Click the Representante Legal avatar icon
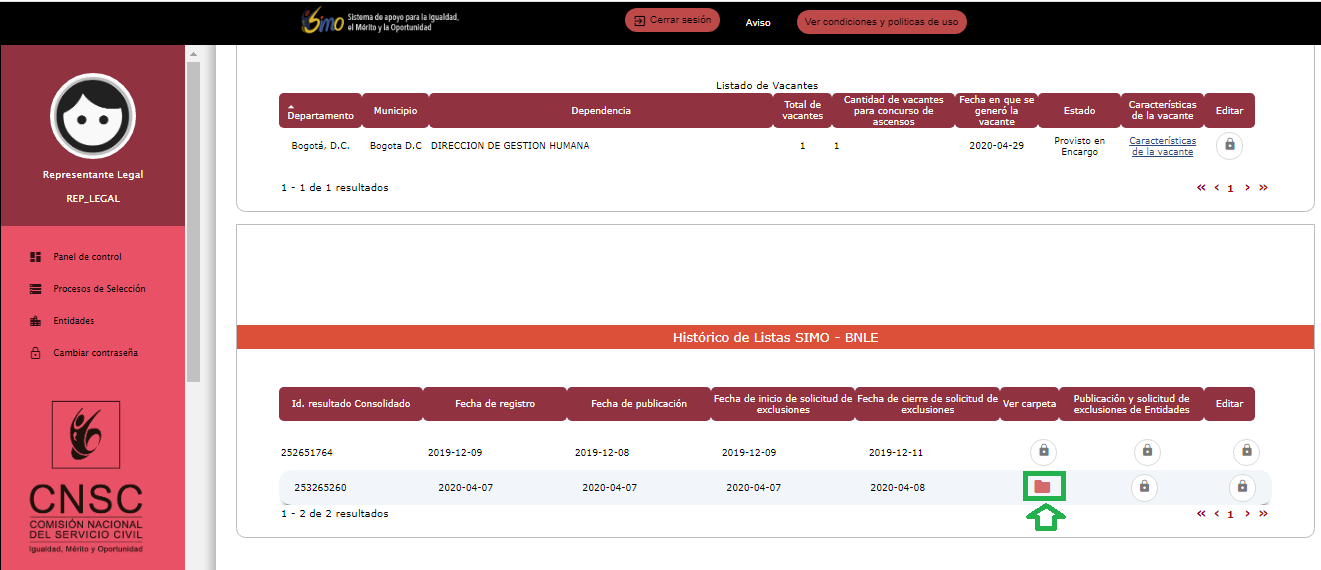The image size is (1321, 570). coord(93,114)
